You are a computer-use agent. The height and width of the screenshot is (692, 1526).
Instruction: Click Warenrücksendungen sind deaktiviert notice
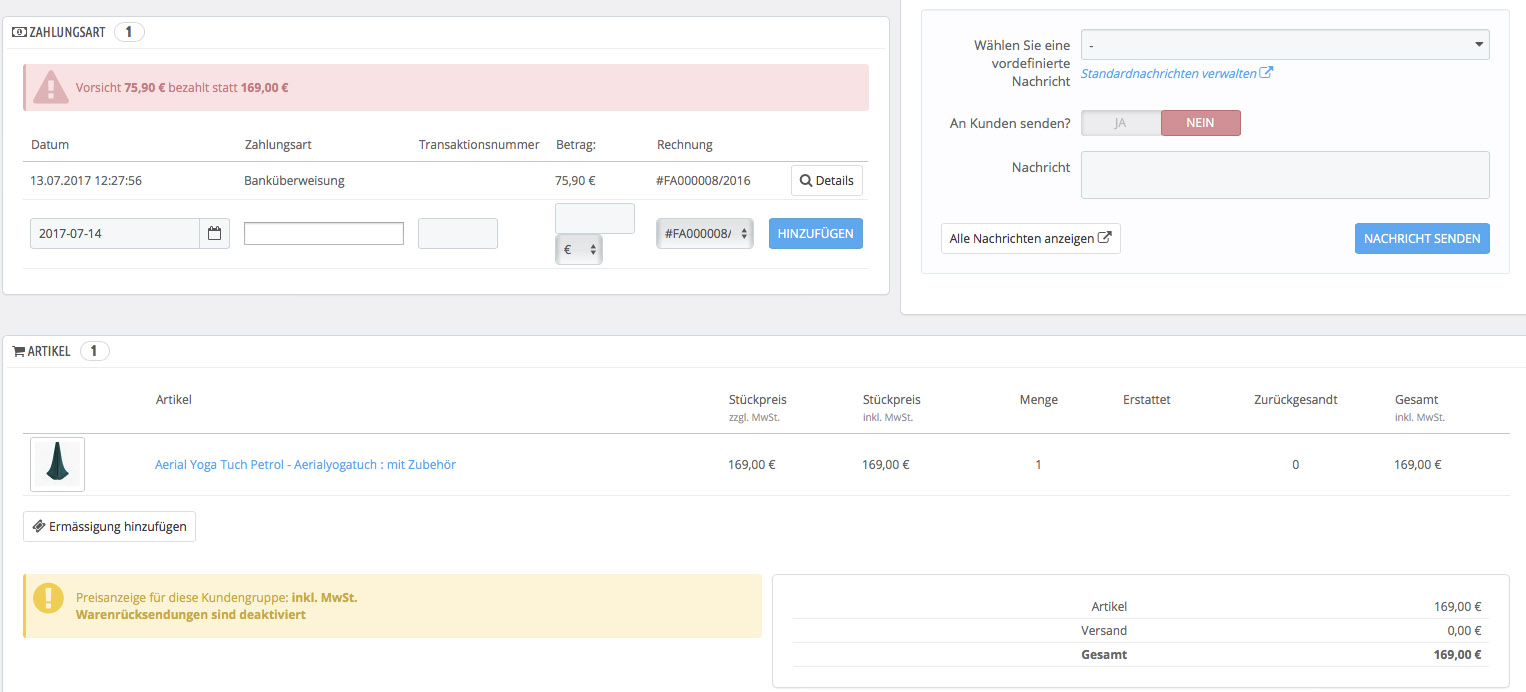(x=191, y=614)
